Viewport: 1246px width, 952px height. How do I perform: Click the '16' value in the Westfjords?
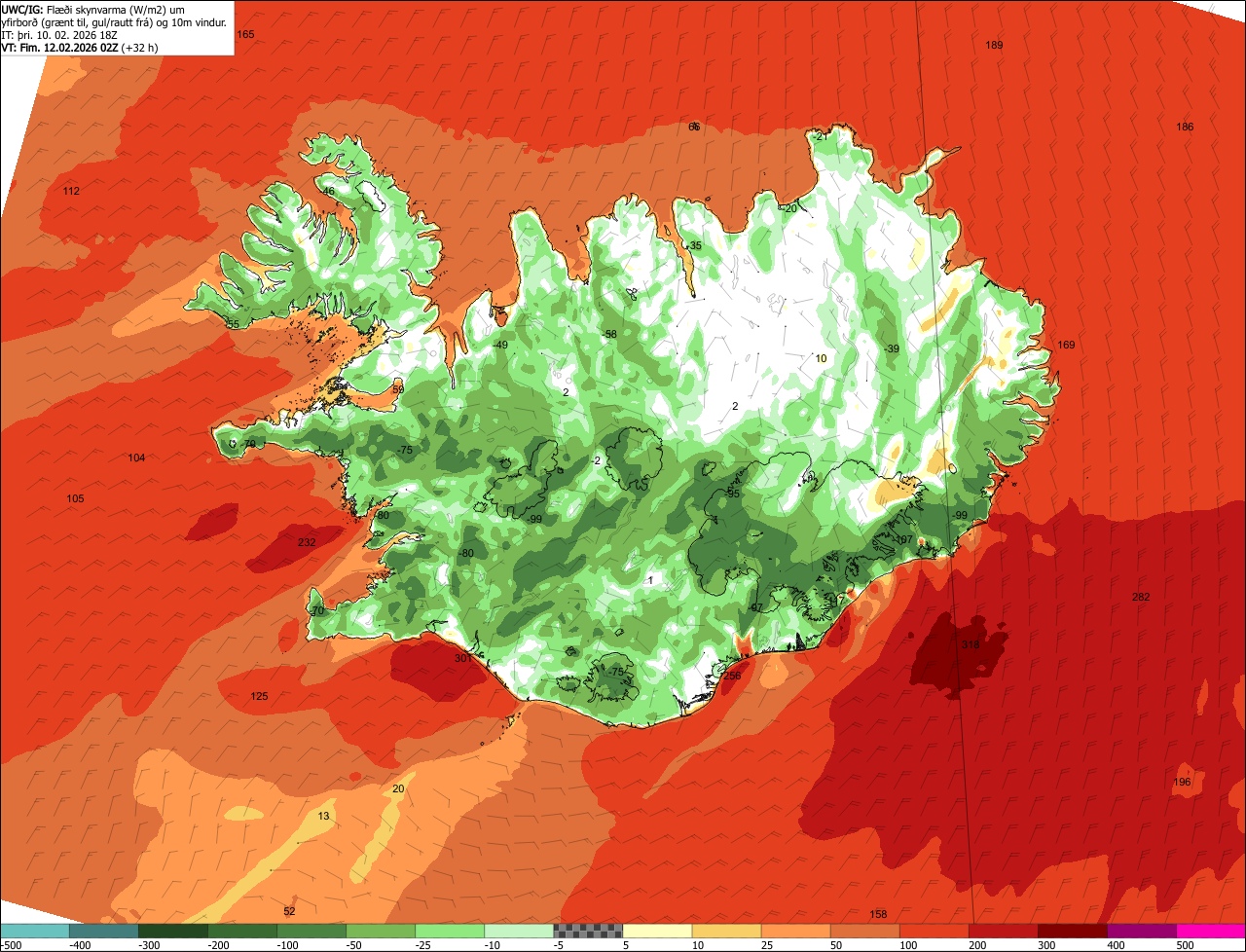[x=329, y=192]
